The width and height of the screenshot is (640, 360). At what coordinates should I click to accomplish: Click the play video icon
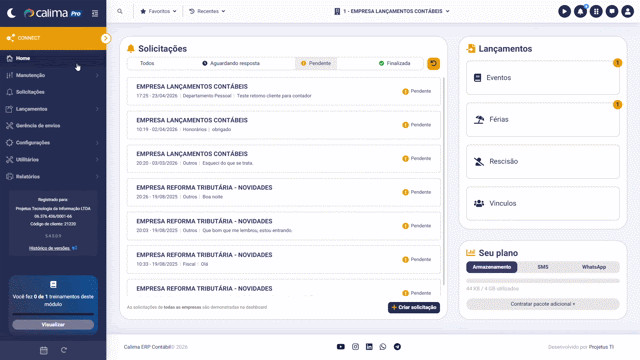(564, 11)
